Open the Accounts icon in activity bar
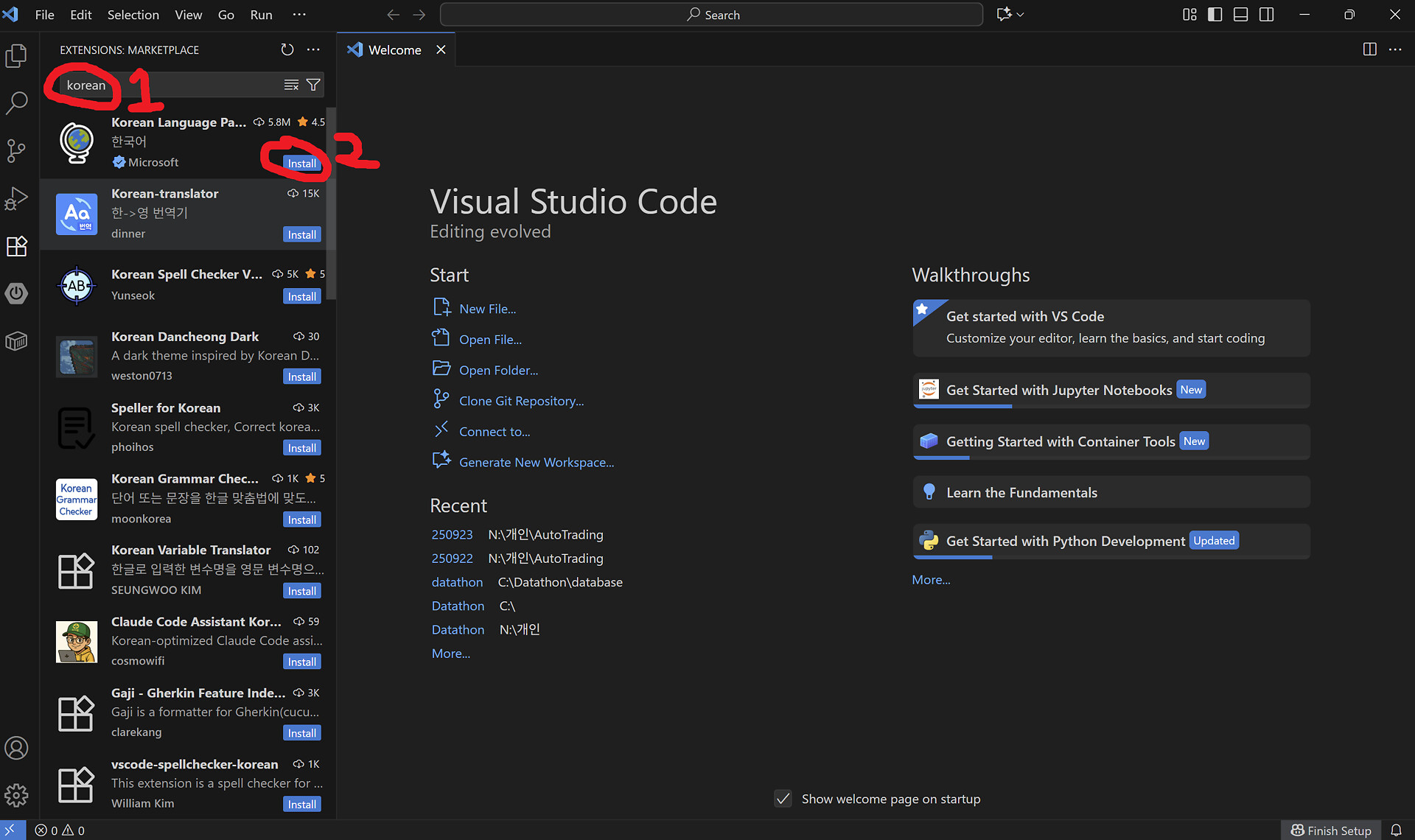The image size is (1415, 840). pyautogui.click(x=16, y=748)
